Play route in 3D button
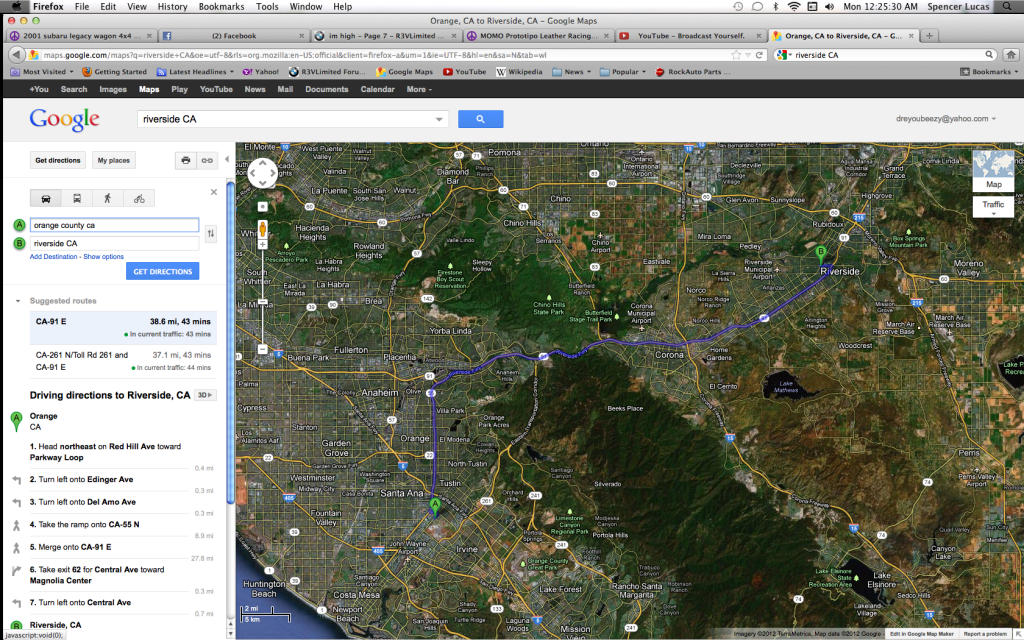Image resolution: width=1024 pixels, height=640 pixels. coord(206,395)
